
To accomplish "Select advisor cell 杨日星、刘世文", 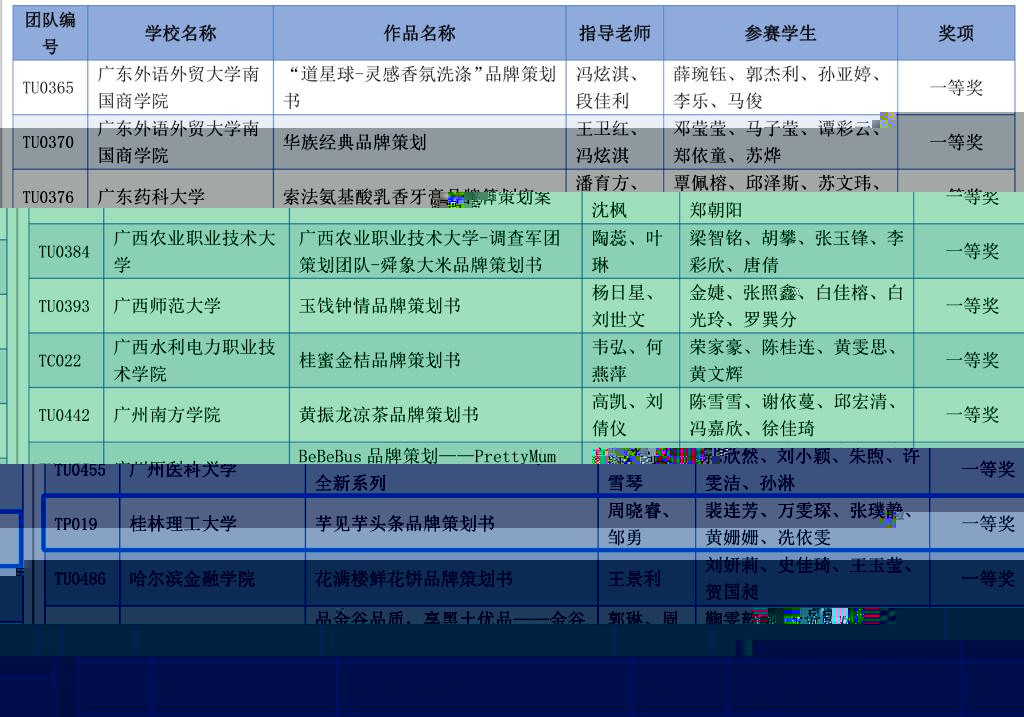I will coord(631,306).
